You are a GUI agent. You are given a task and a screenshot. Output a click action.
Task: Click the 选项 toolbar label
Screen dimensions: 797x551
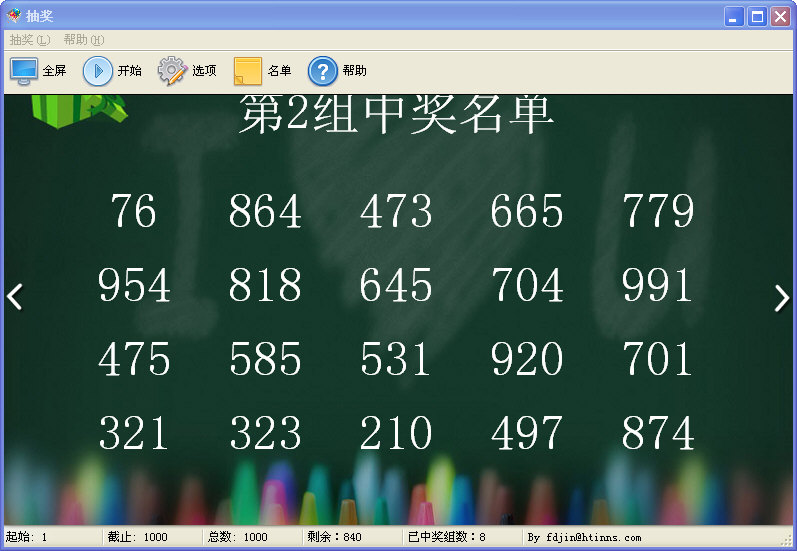pos(204,71)
